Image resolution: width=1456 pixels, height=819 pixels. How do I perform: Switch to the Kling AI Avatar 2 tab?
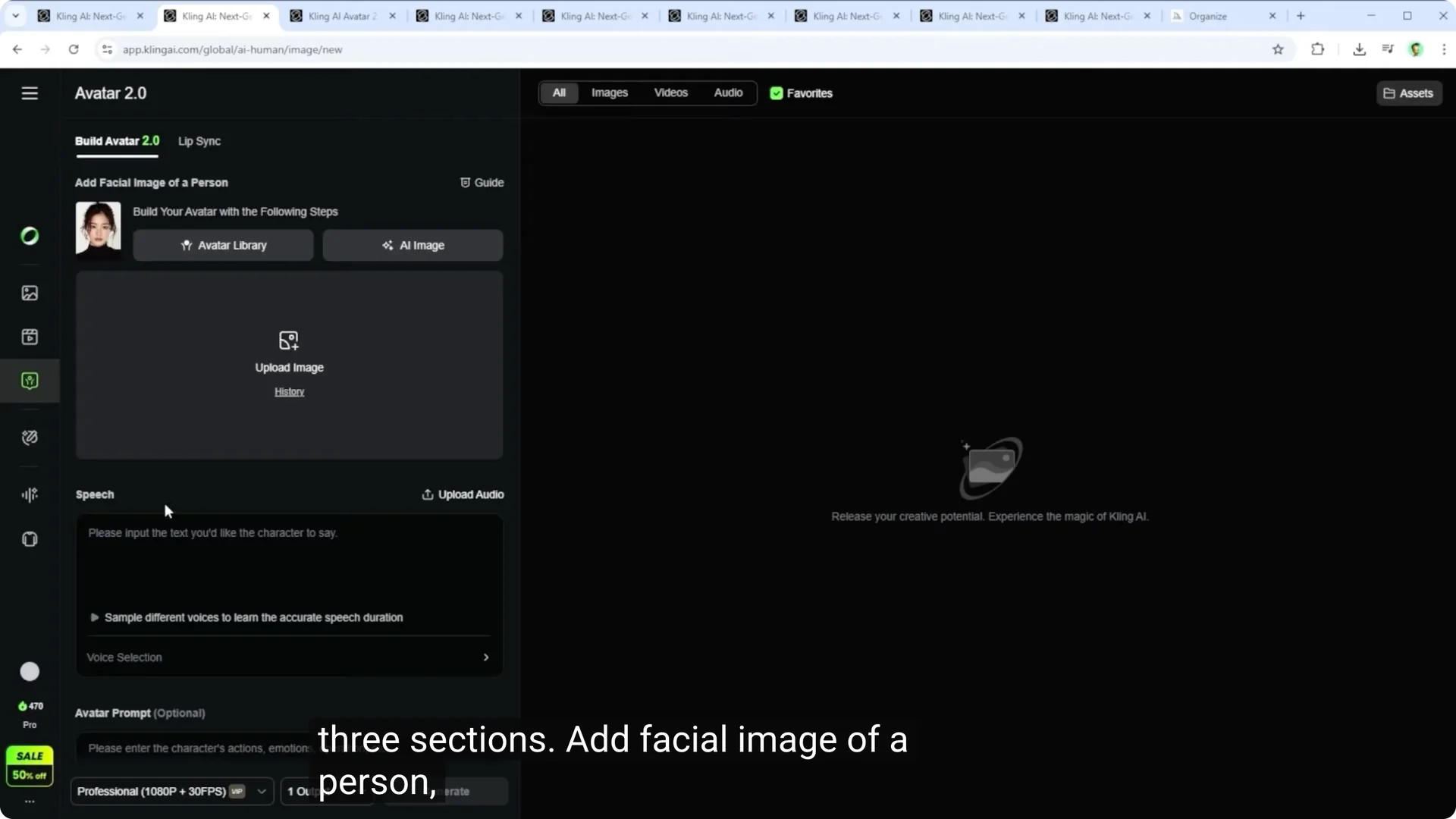point(342,16)
